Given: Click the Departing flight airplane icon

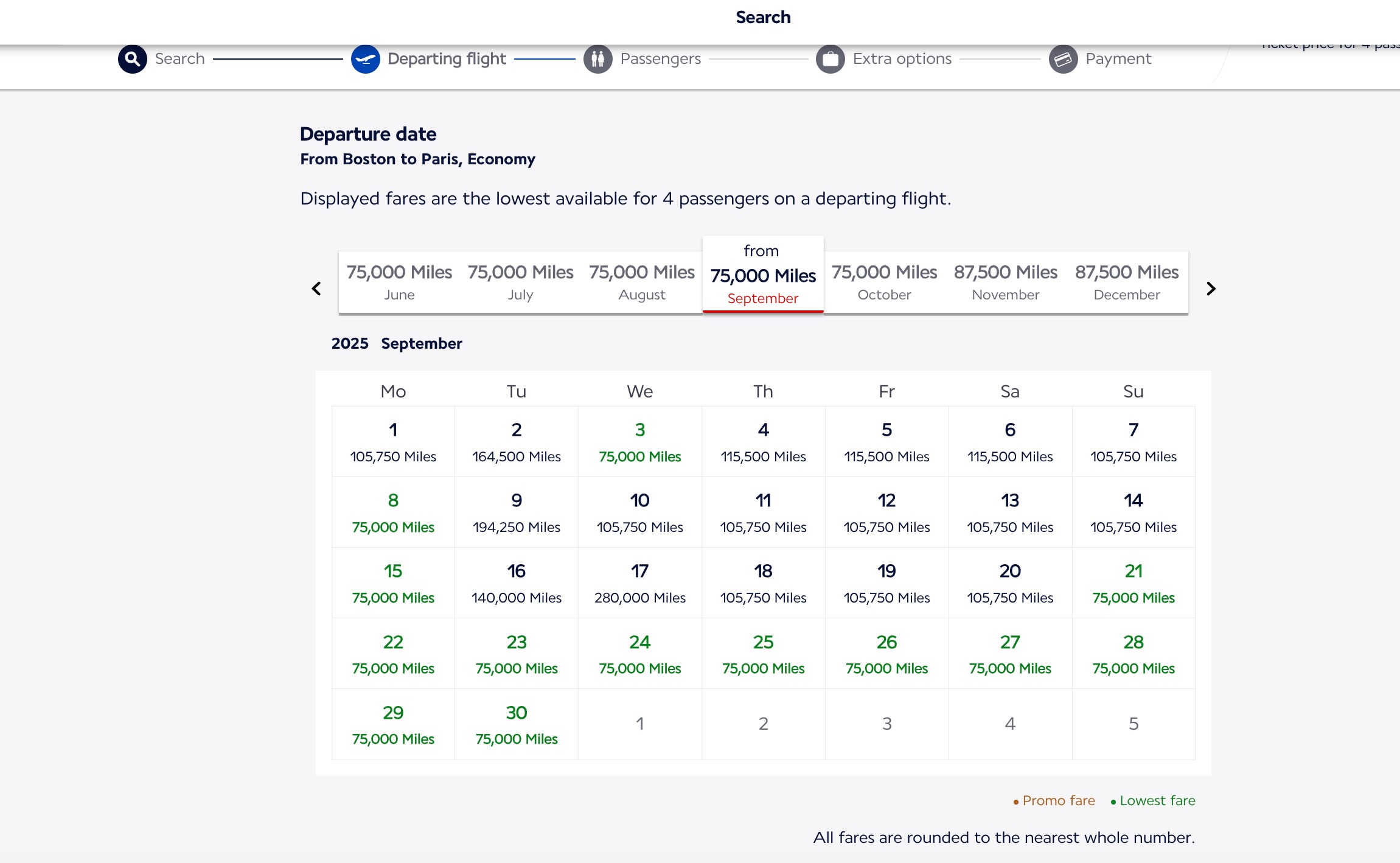Looking at the screenshot, I should pyautogui.click(x=365, y=59).
